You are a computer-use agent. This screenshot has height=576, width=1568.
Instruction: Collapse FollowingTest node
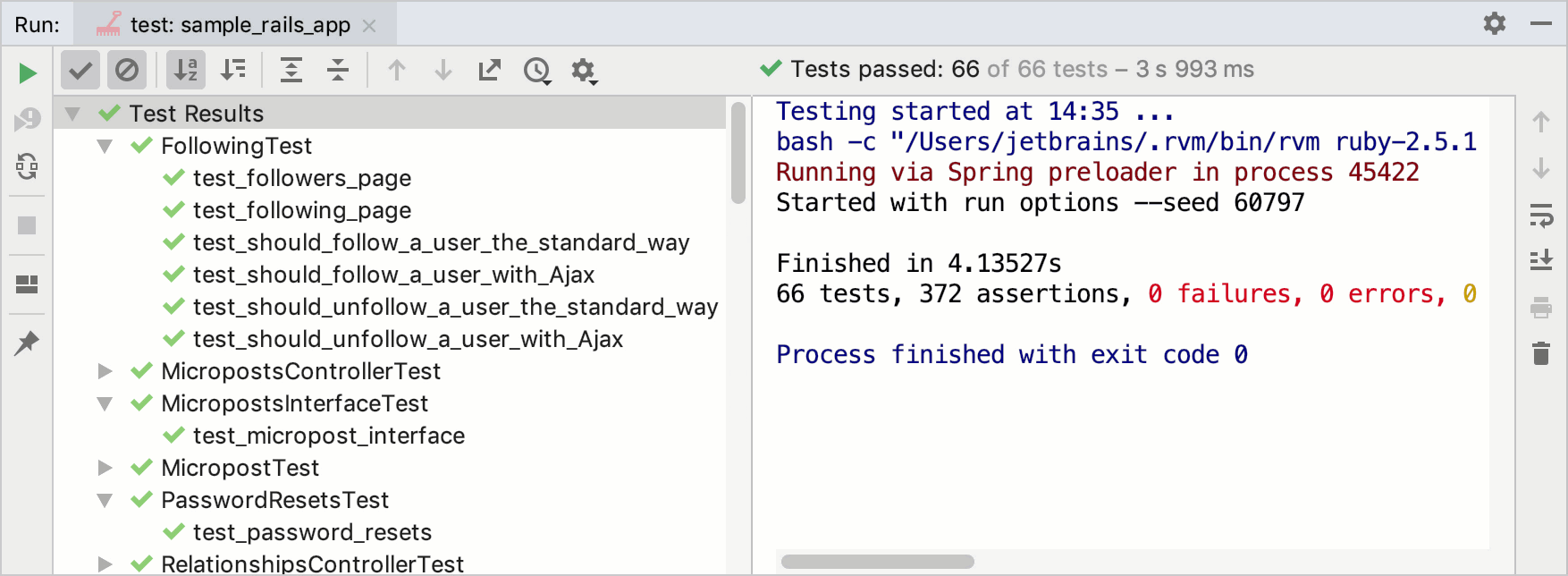pos(105,146)
